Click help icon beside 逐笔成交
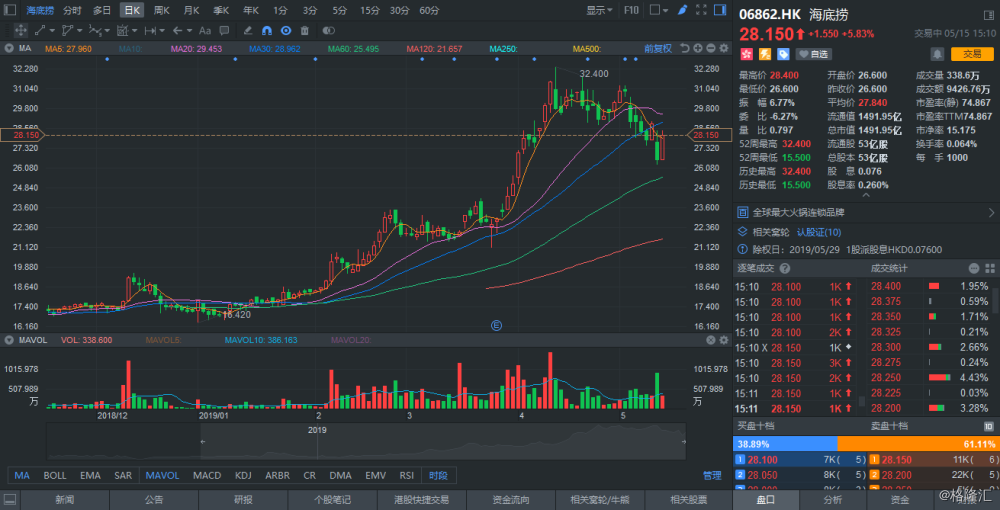Image resolution: width=1000 pixels, height=510 pixels. tap(785, 268)
